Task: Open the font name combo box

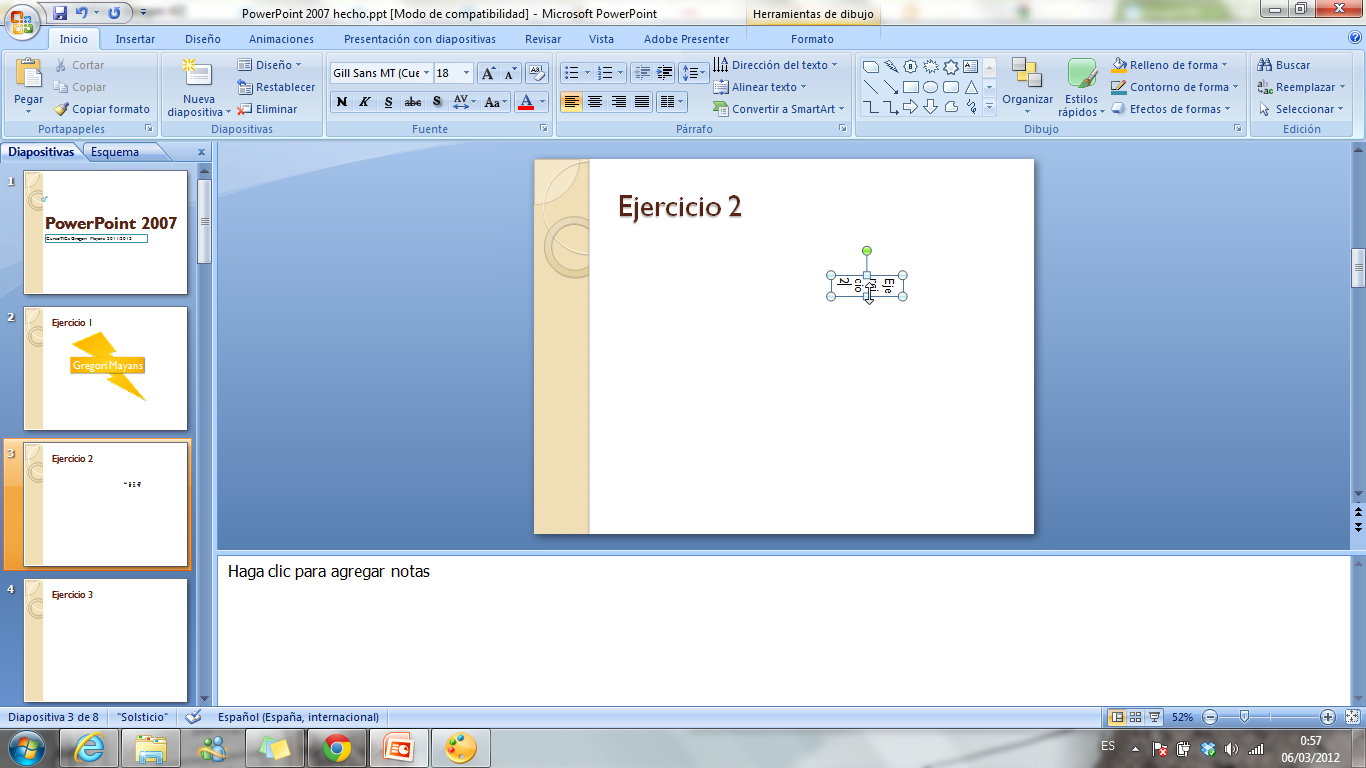Action: [381, 73]
